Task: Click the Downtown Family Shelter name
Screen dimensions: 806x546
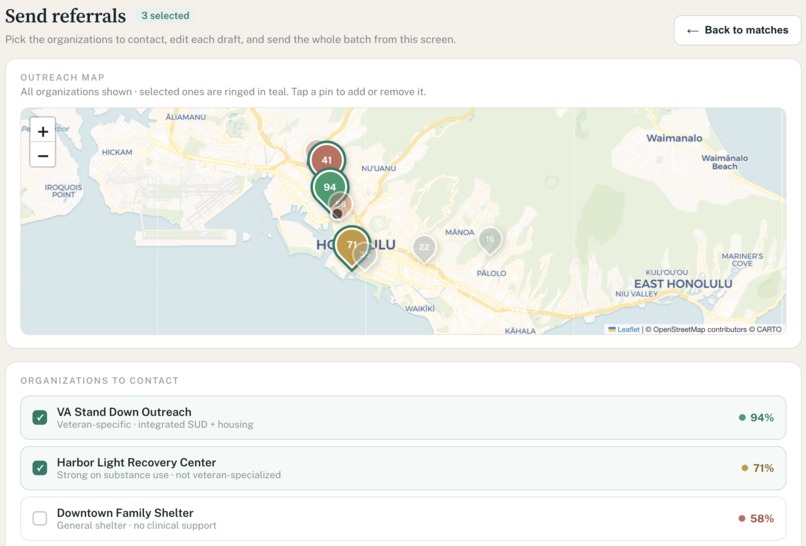Action: (125, 513)
